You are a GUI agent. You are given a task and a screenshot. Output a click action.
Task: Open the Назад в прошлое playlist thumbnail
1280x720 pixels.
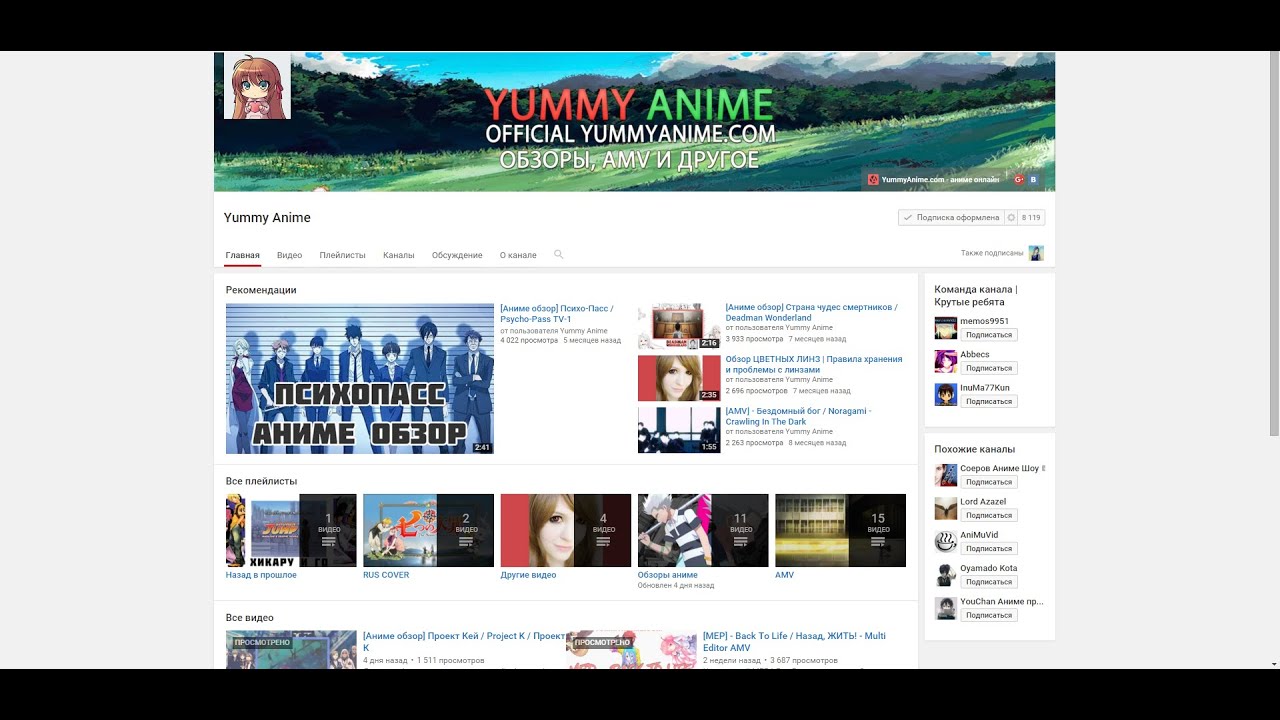[291, 530]
